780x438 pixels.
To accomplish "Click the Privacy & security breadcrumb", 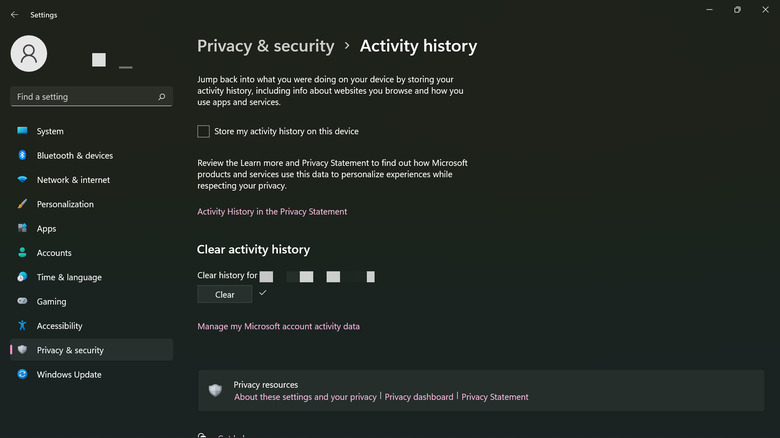I will click(x=265, y=46).
